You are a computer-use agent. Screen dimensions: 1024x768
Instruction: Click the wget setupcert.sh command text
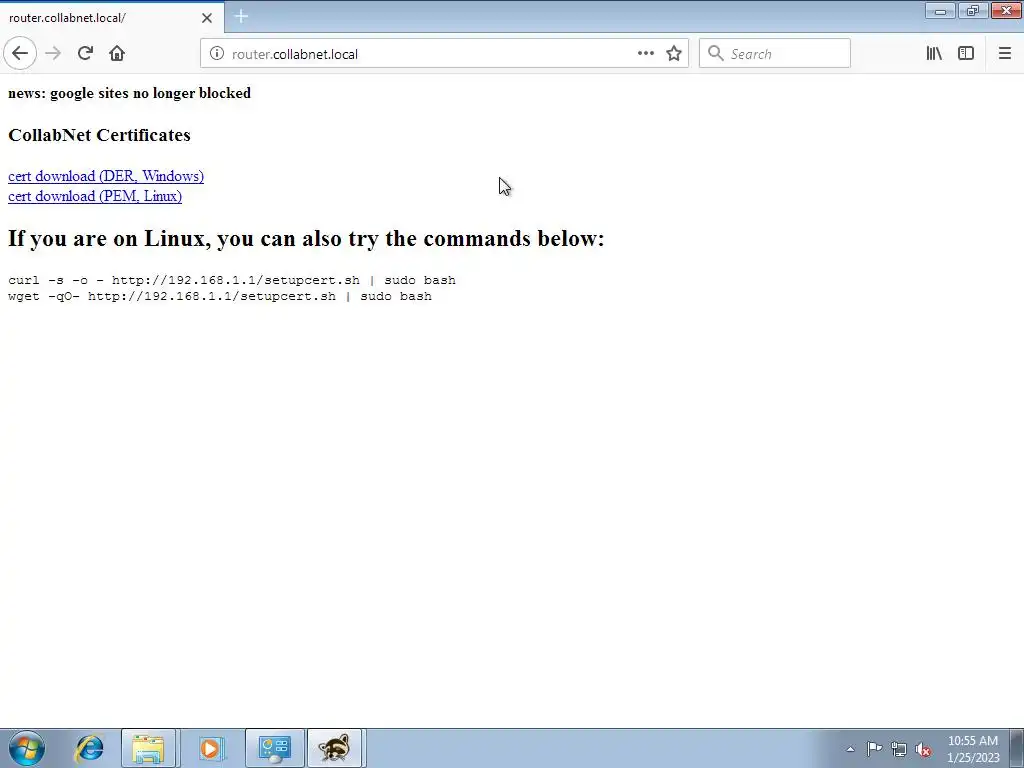[220, 296]
